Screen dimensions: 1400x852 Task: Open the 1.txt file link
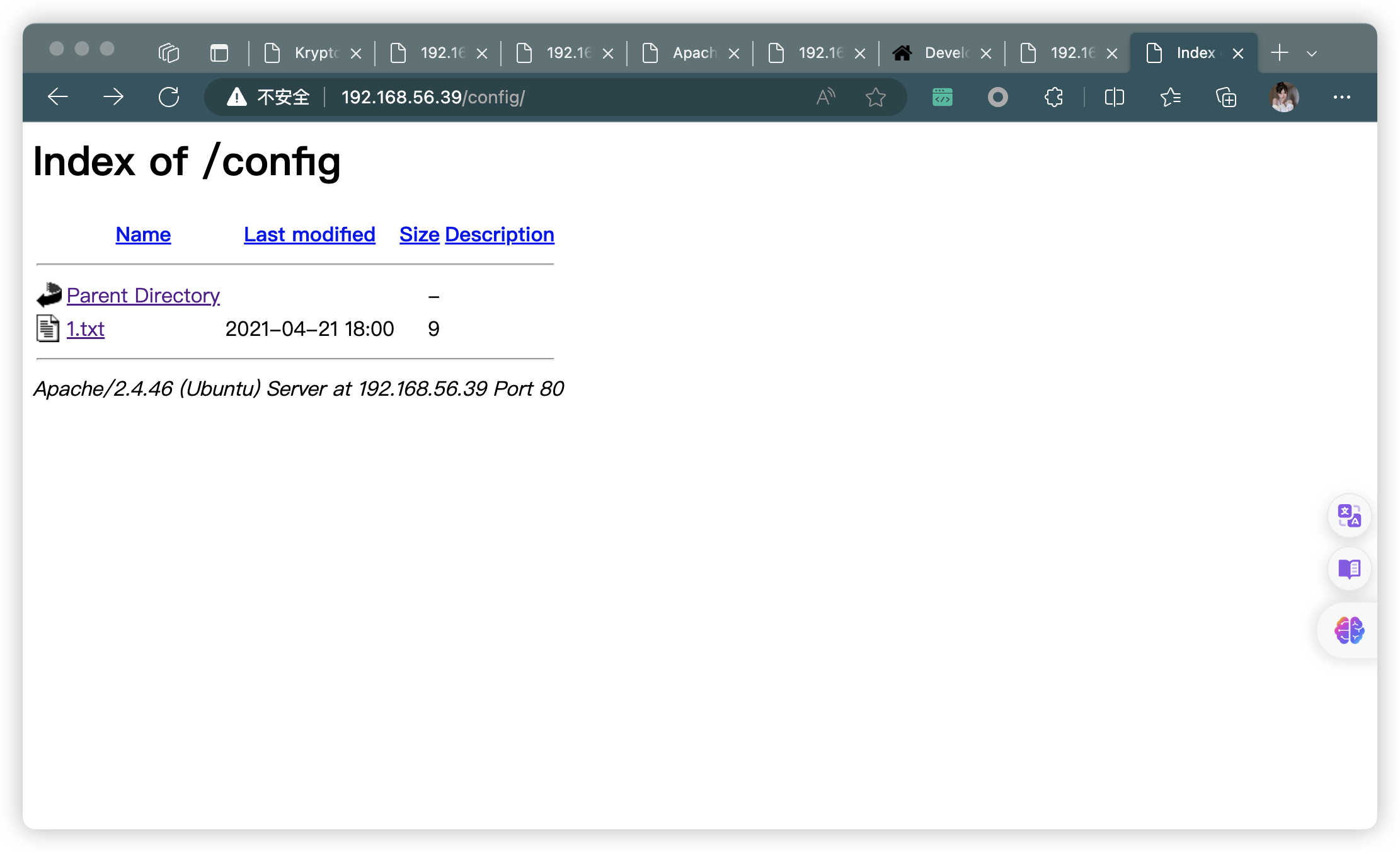tap(84, 327)
